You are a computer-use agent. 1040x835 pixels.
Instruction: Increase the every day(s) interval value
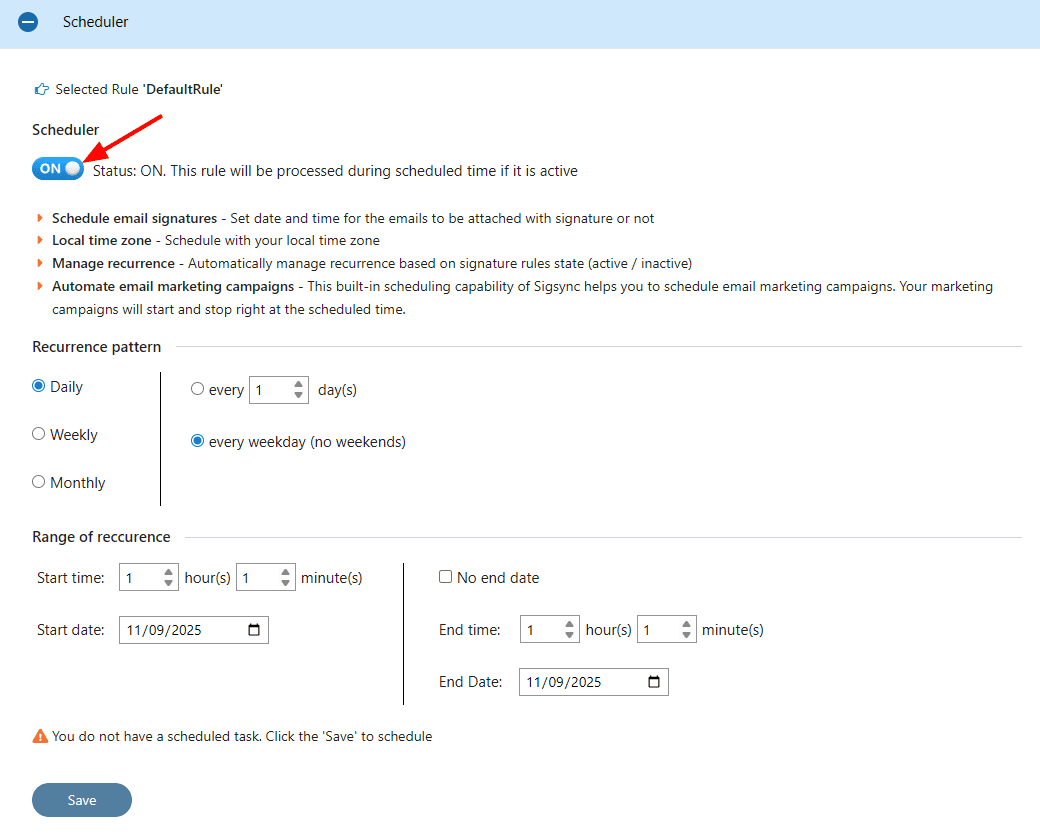click(299, 384)
